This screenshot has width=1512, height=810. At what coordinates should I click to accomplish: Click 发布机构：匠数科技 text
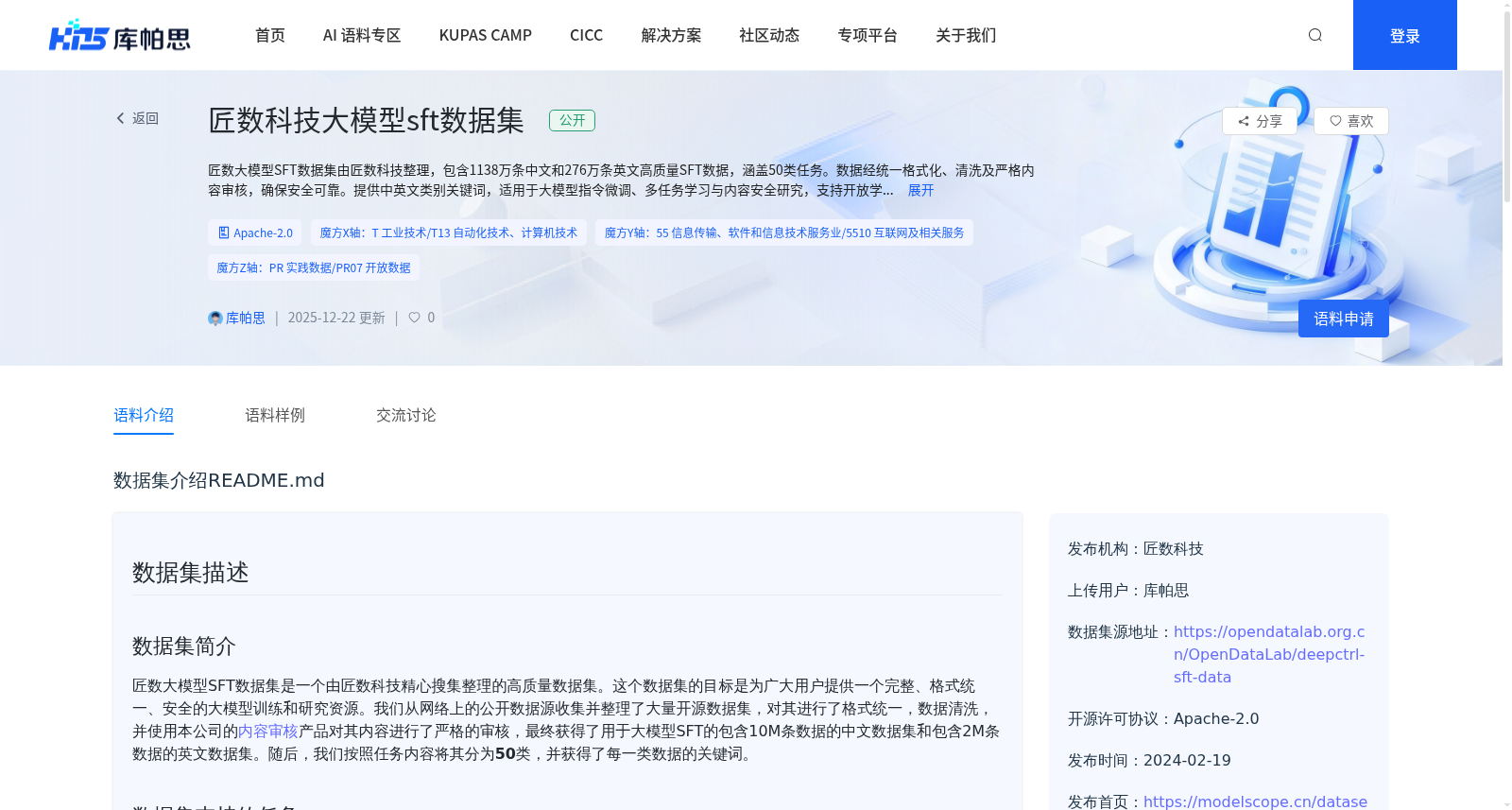point(1136,549)
